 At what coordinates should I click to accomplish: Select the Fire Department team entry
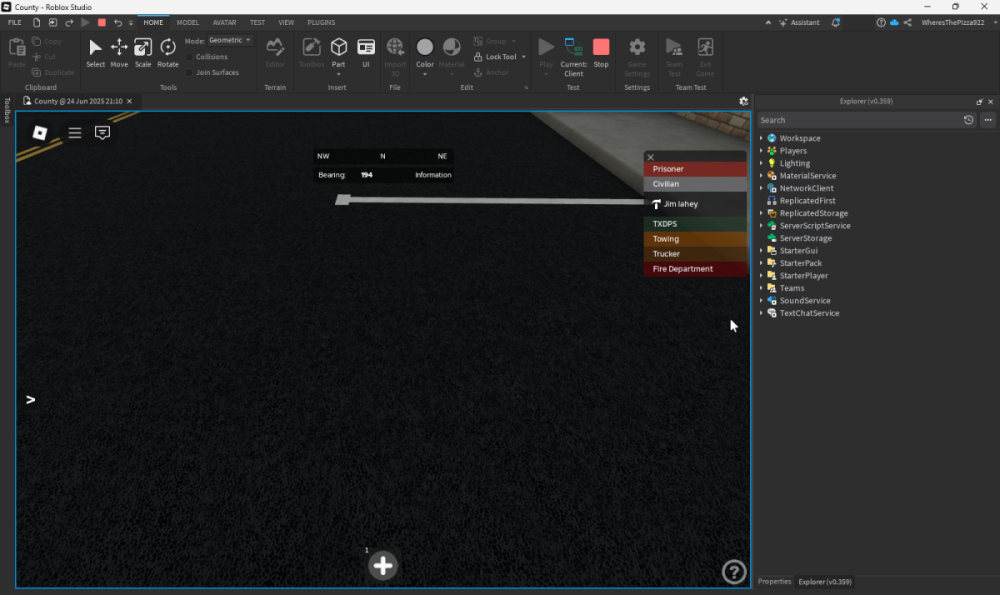pos(695,268)
